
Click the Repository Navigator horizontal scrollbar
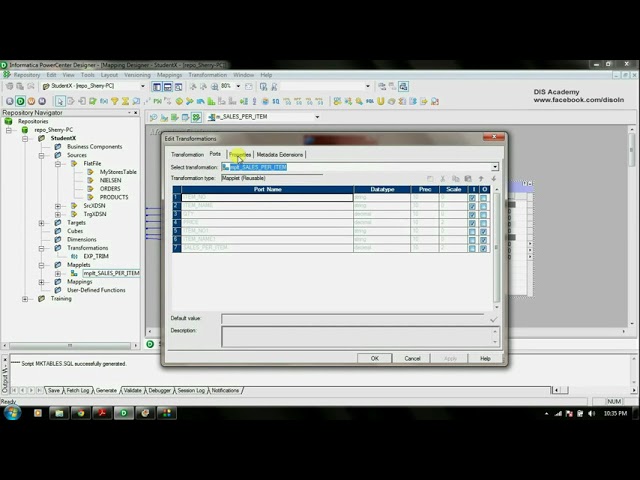(70, 346)
